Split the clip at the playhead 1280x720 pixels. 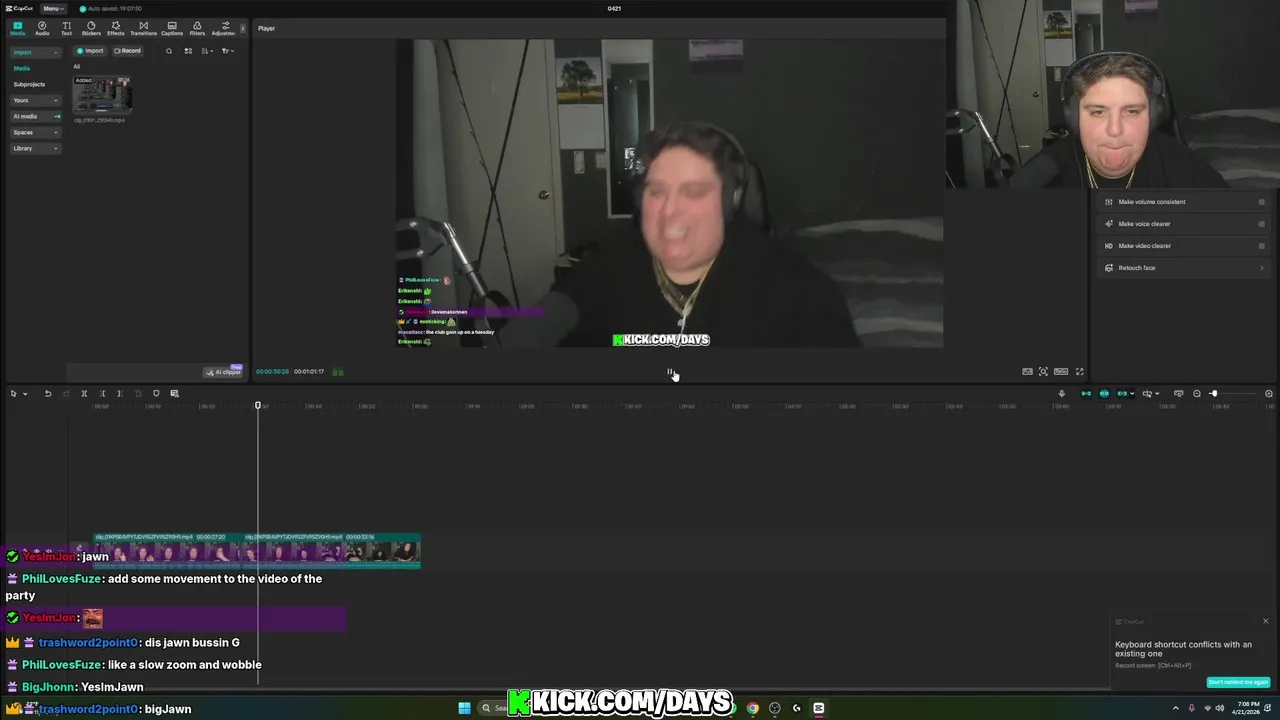(84, 394)
